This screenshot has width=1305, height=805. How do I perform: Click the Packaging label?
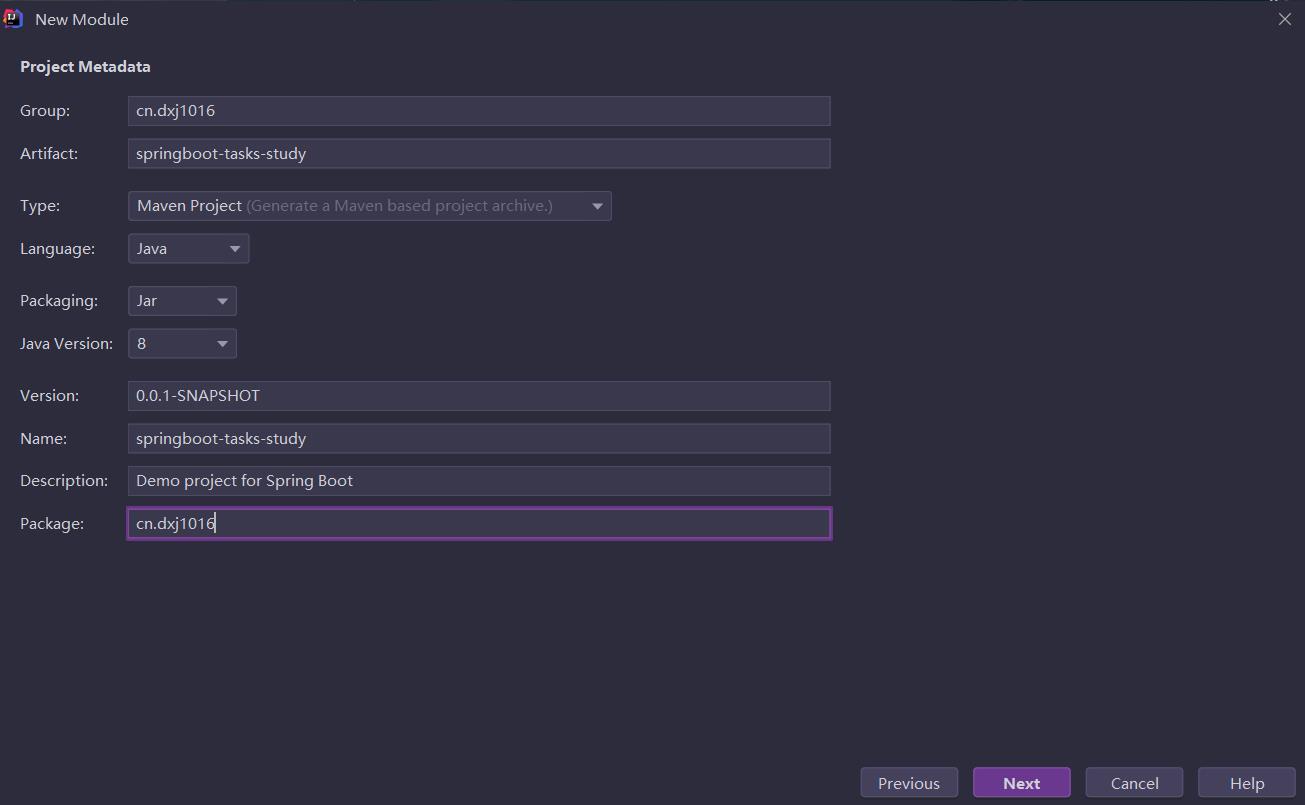(59, 301)
